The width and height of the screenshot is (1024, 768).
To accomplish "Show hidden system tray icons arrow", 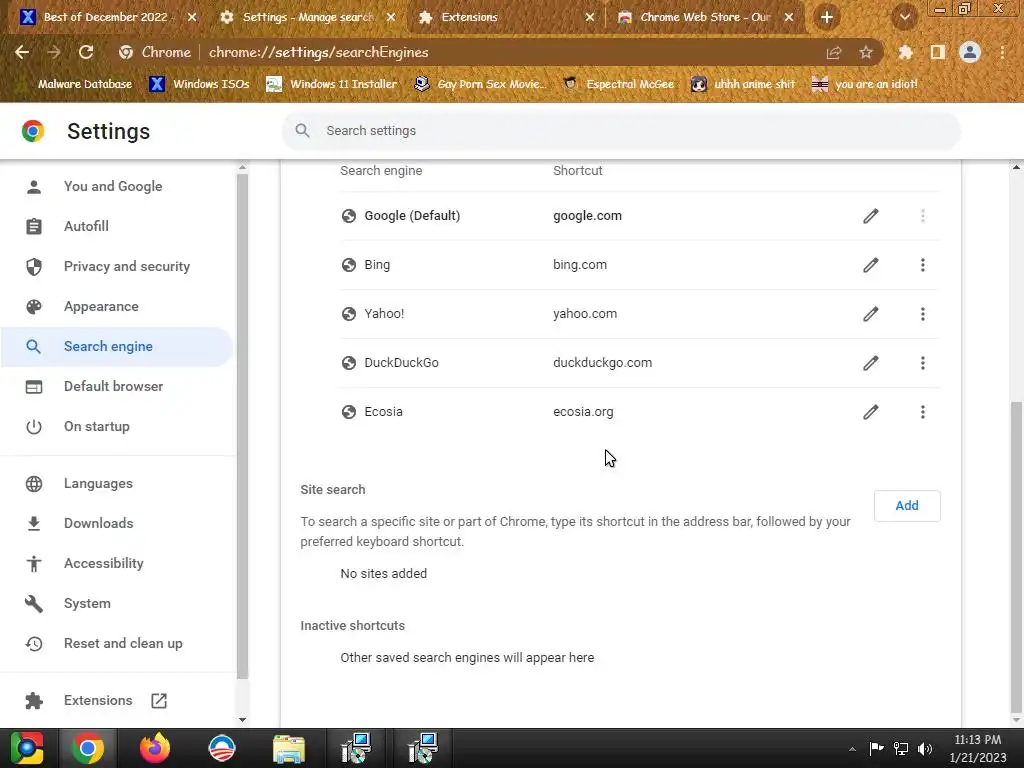I will coord(852,749).
